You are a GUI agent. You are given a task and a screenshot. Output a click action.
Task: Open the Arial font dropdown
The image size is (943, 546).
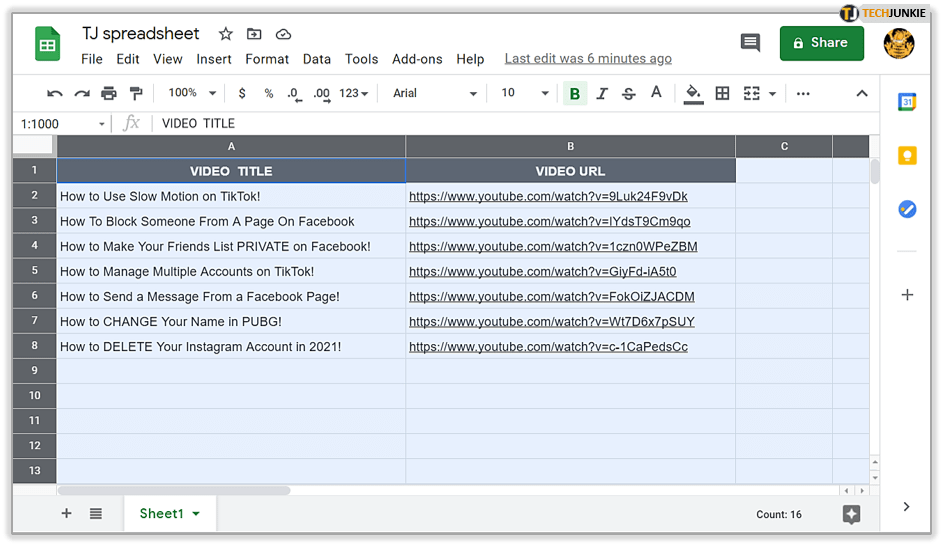(435, 93)
